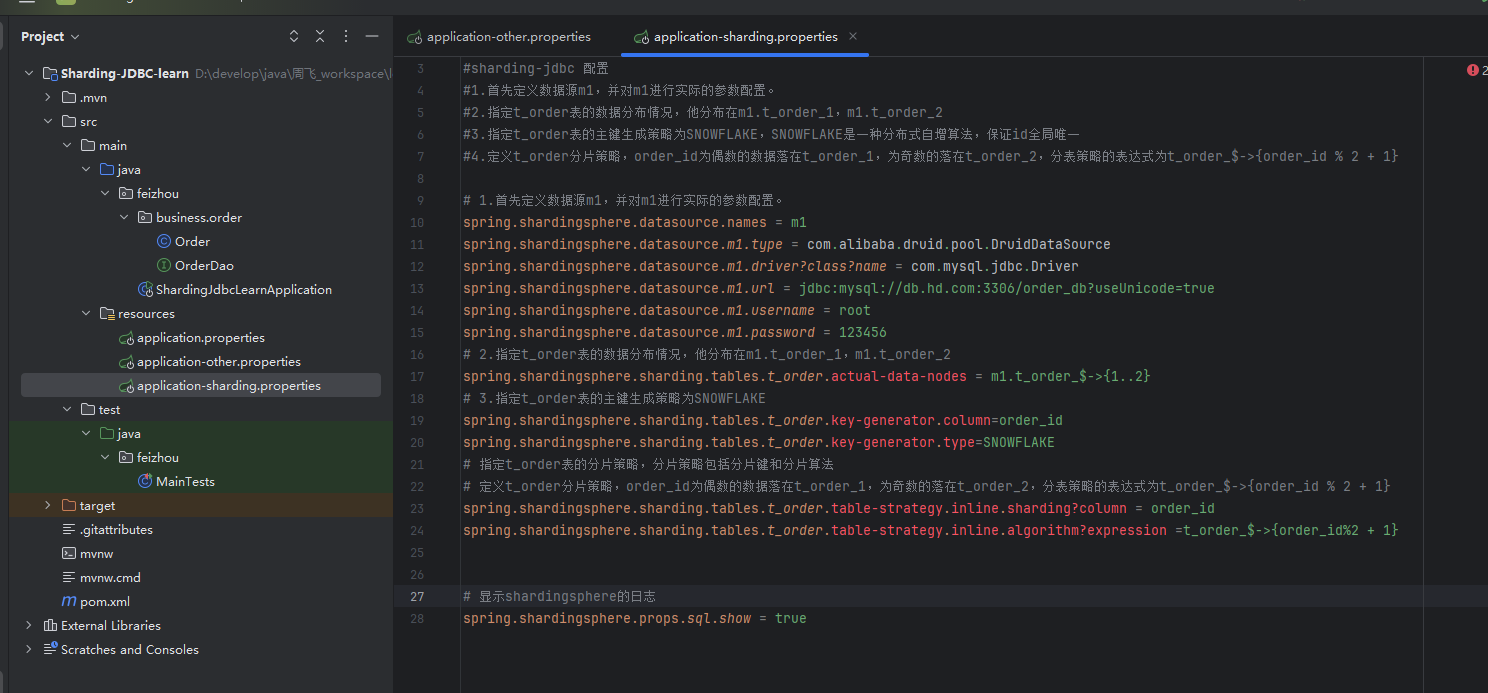Close the application-sharding.properties tab

point(853,36)
